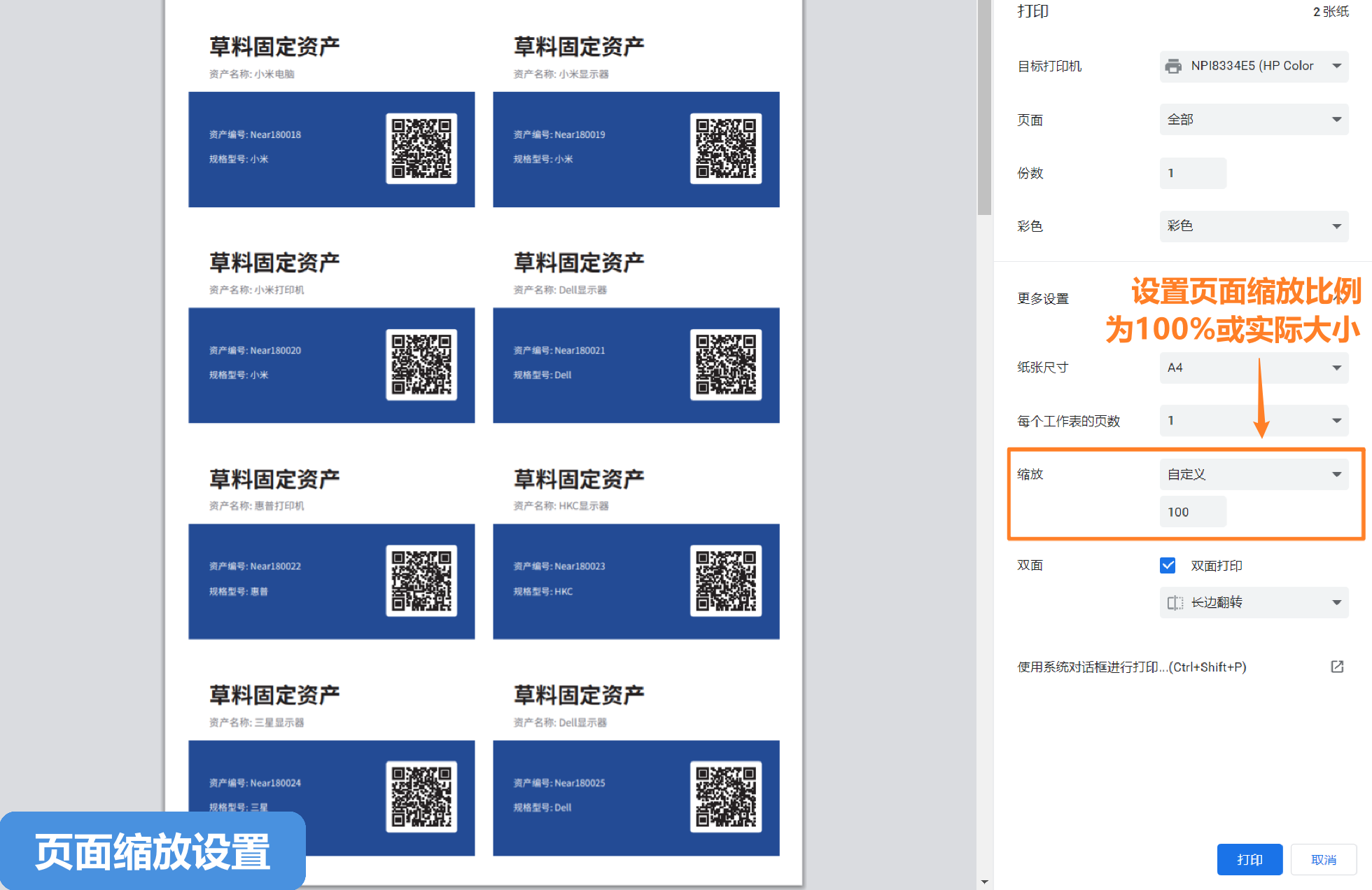Screen dimensions: 1372x890
Task: Click the copies input field
Action: click(1193, 173)
